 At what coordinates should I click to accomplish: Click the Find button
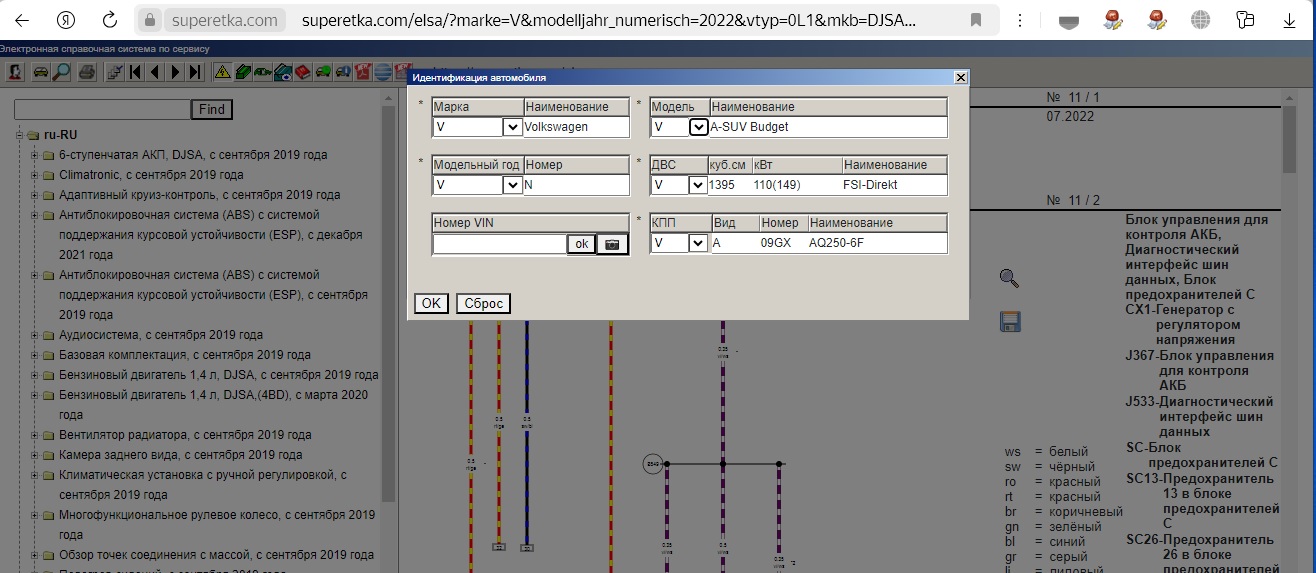coord(212,109)
